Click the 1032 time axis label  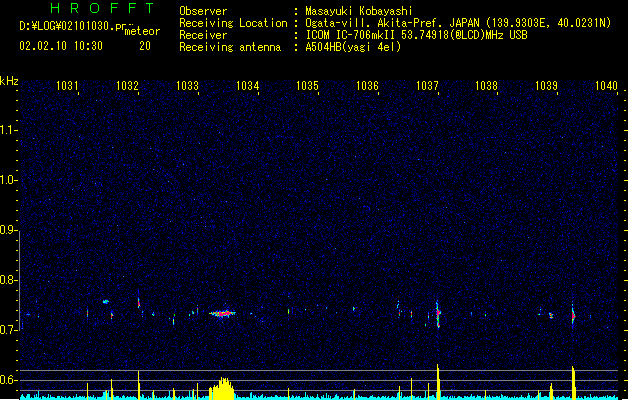[128, 85]
